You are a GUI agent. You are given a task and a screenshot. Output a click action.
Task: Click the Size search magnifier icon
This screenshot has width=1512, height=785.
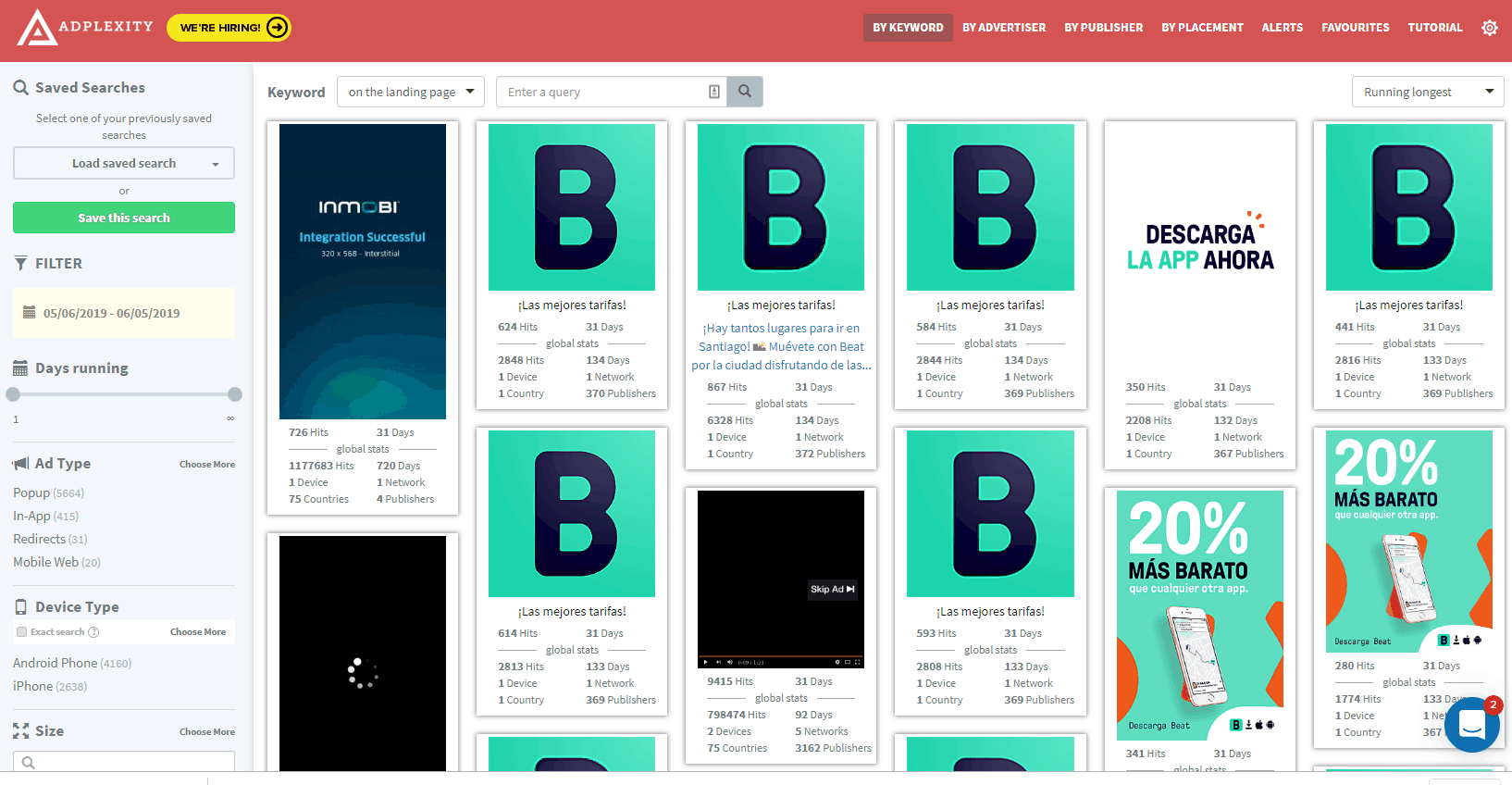[x=29, y=763]
